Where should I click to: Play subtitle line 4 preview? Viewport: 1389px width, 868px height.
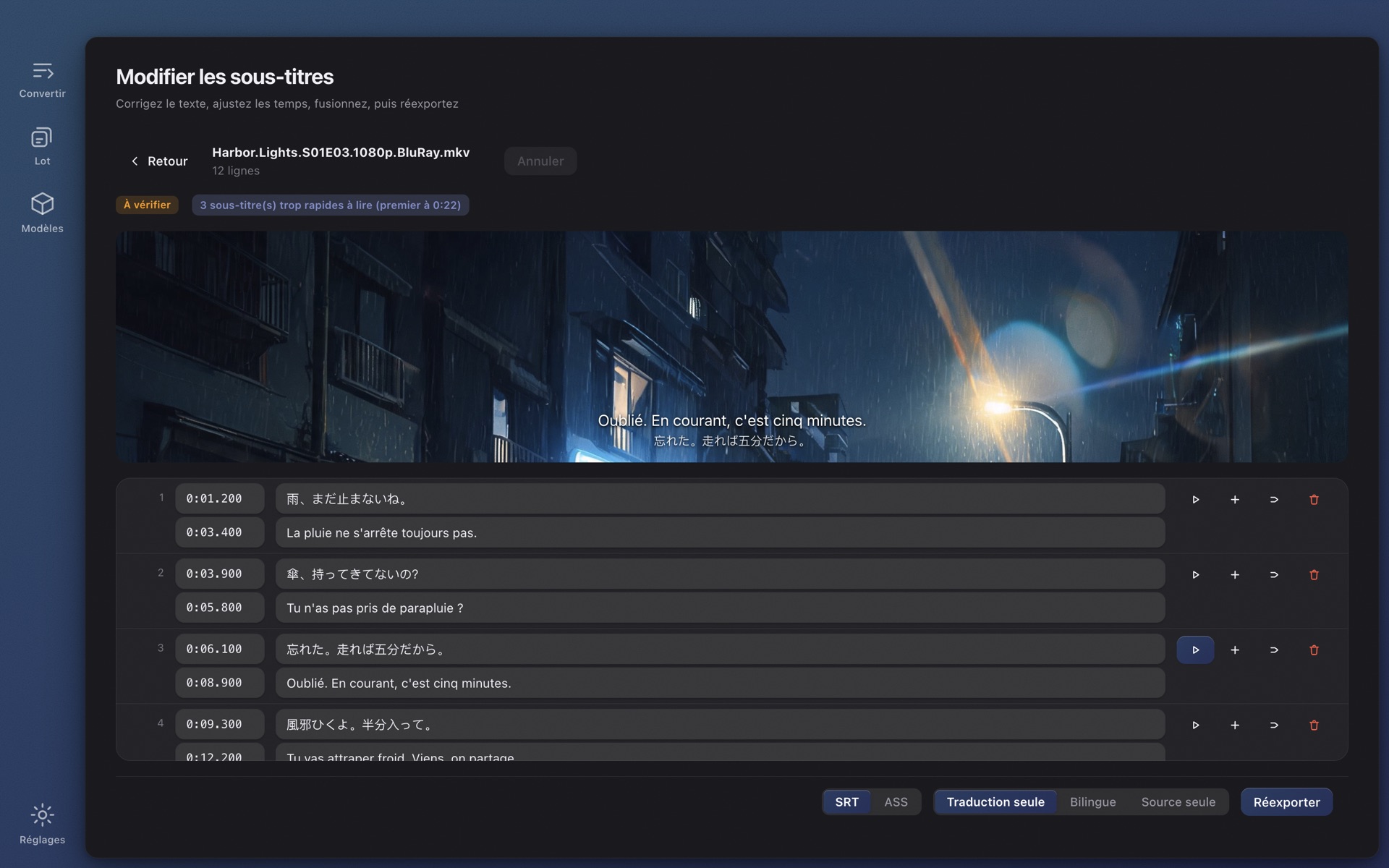tap(1195, 725)
